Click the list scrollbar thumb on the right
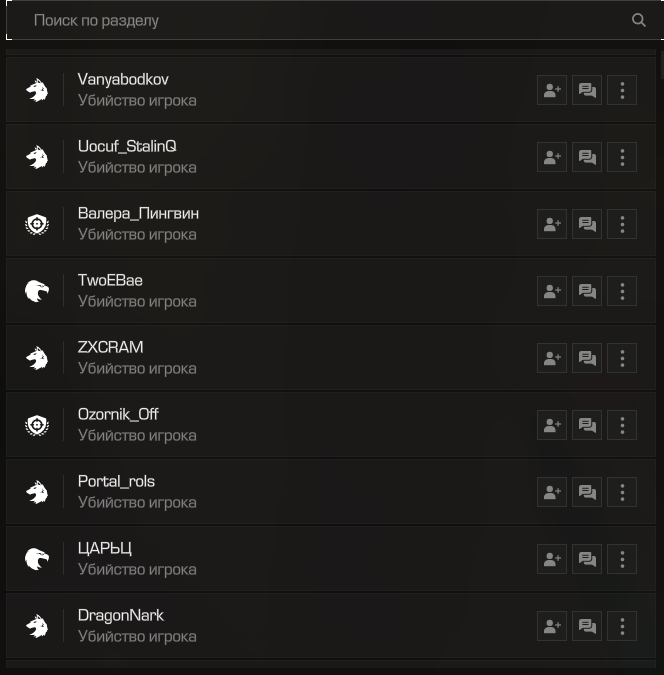Image resolution: width=664 pixels, height=675 pixels. 662,64
